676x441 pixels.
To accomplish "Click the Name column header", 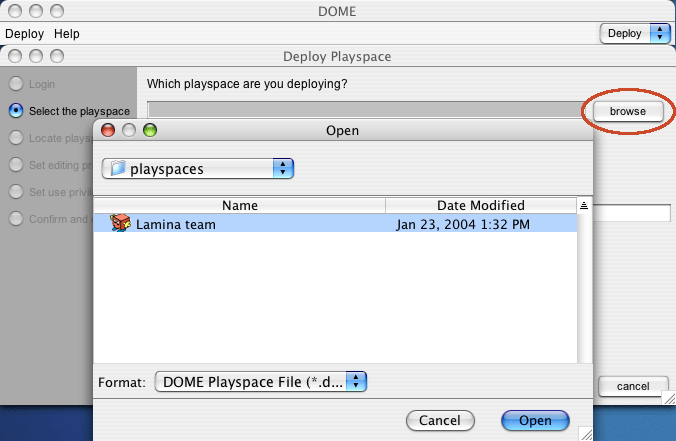I will point(240,205).
